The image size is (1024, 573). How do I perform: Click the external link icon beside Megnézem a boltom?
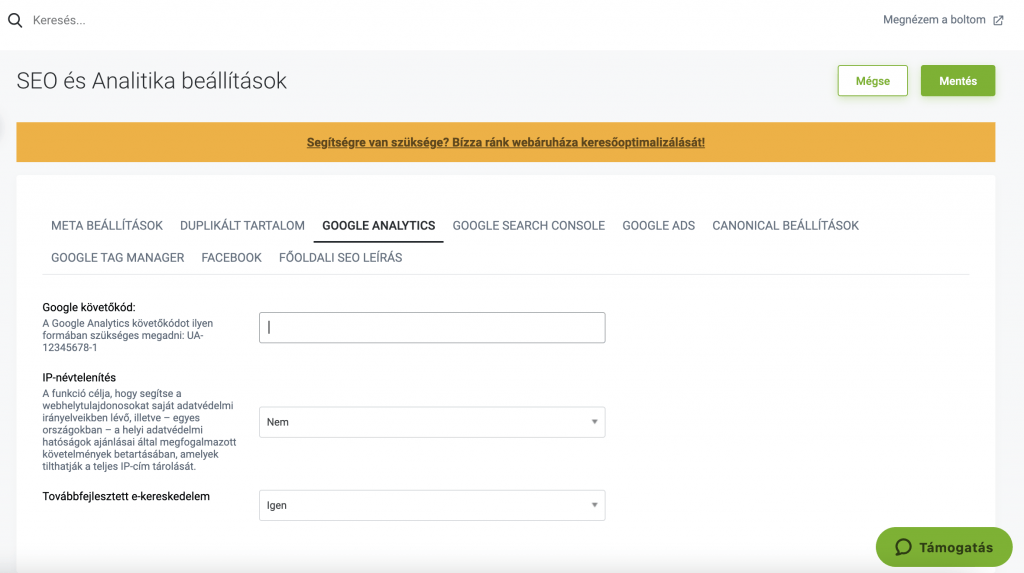(x=998, y=20)
